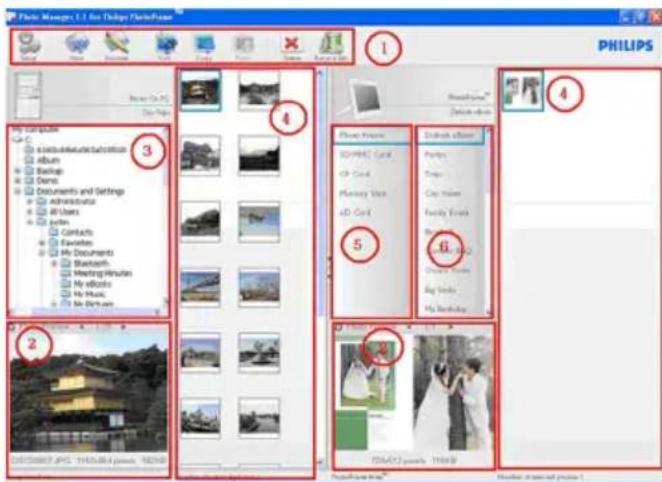662x482 pixels.
Task: Select the My Documents folder
Action: click(81, 253)
